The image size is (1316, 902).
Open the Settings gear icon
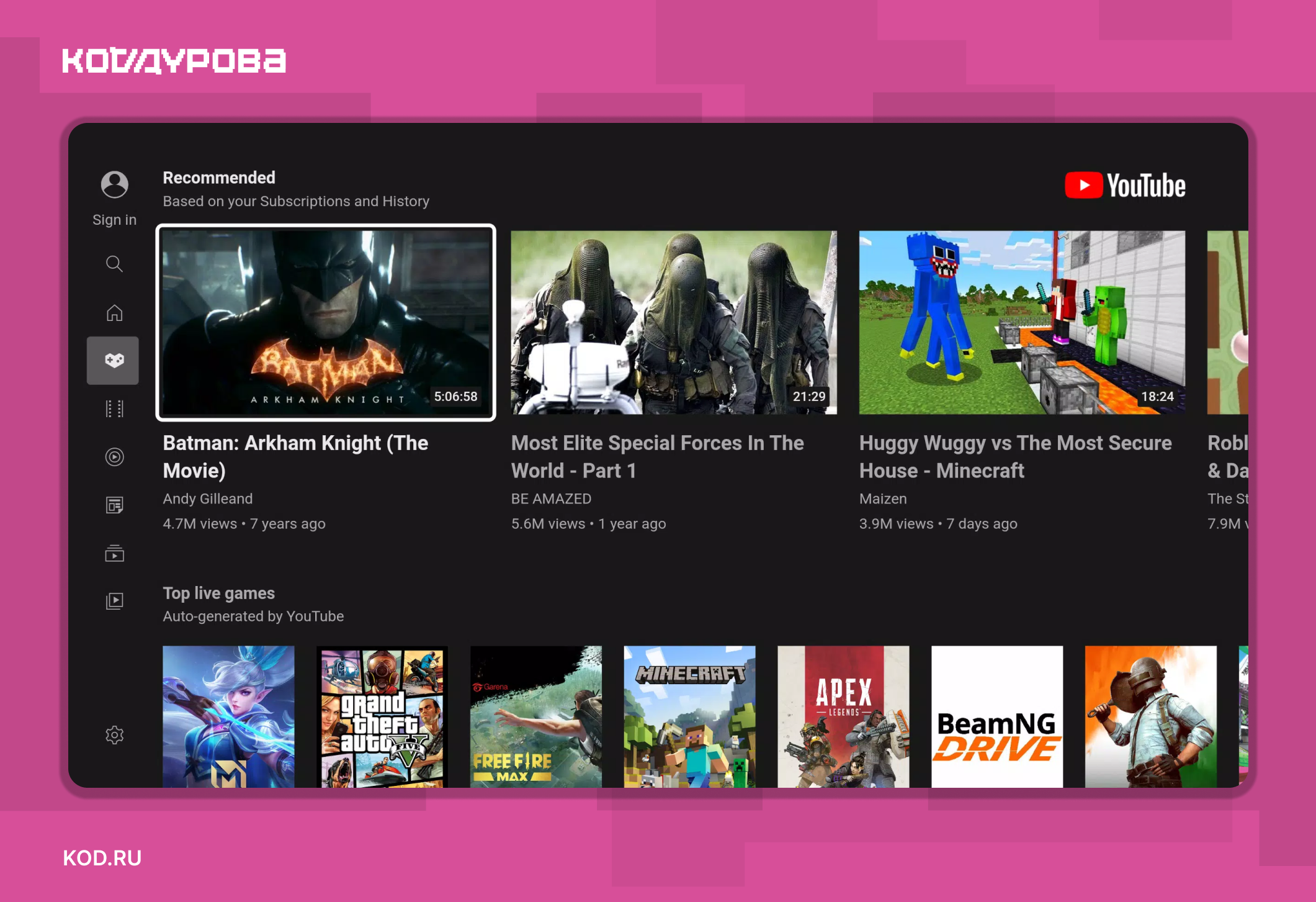pyautogui.click(x=114, y=735)
